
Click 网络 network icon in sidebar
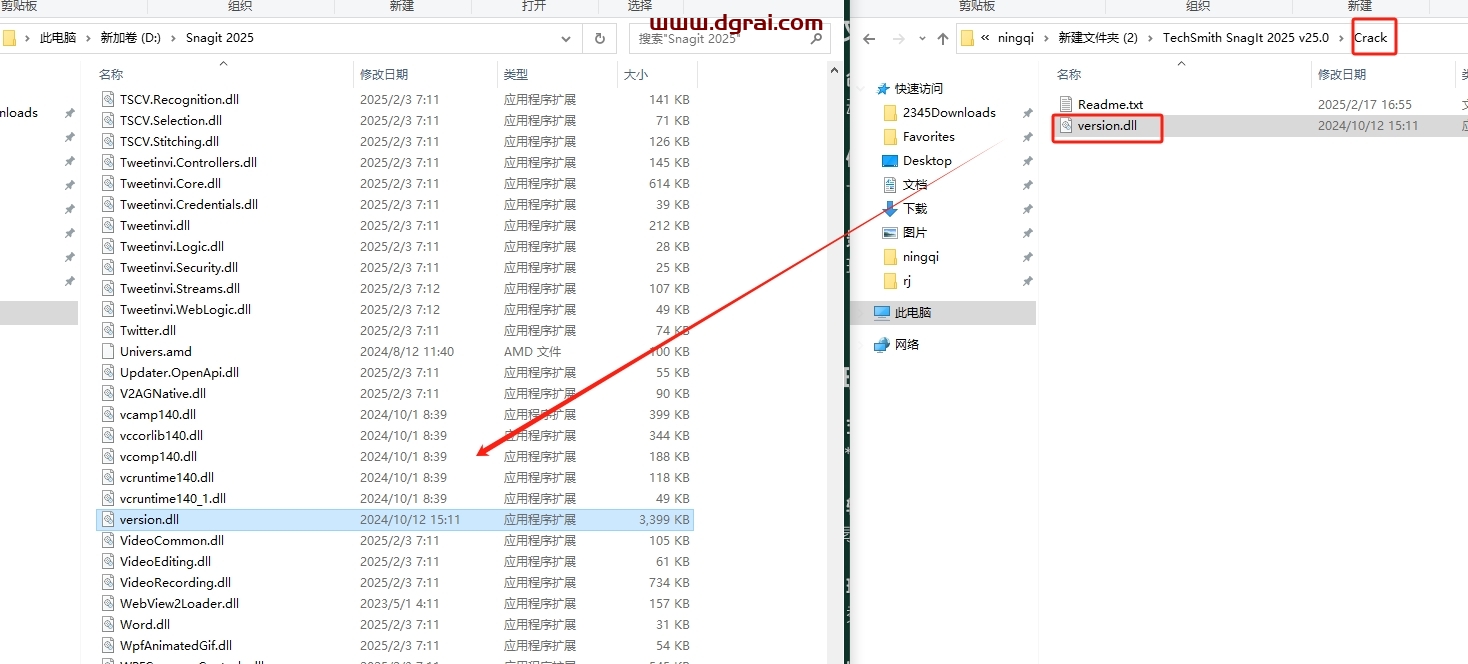pyautogui.click(x=882, y=344)
